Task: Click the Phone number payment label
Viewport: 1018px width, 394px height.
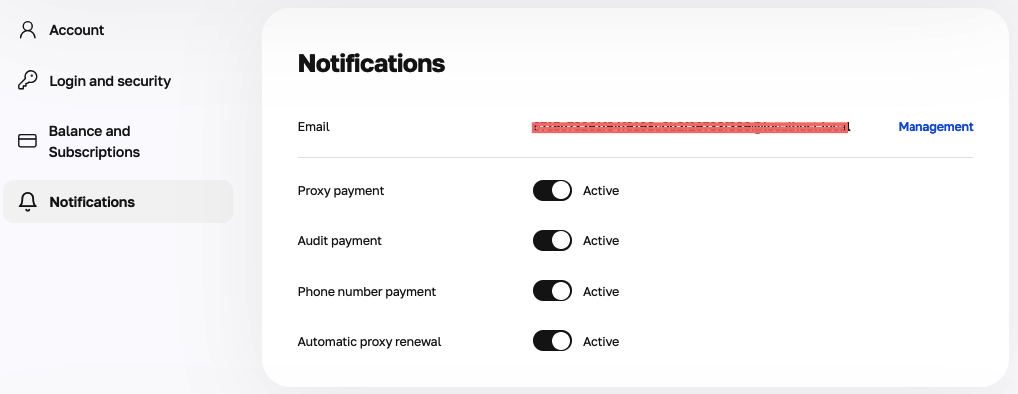Action: 367,291
